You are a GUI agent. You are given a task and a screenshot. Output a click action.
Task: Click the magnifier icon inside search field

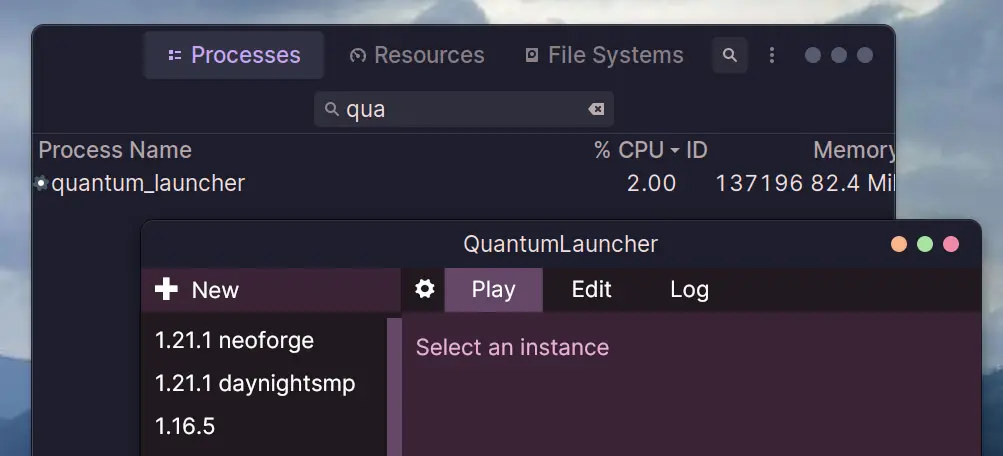331,109
